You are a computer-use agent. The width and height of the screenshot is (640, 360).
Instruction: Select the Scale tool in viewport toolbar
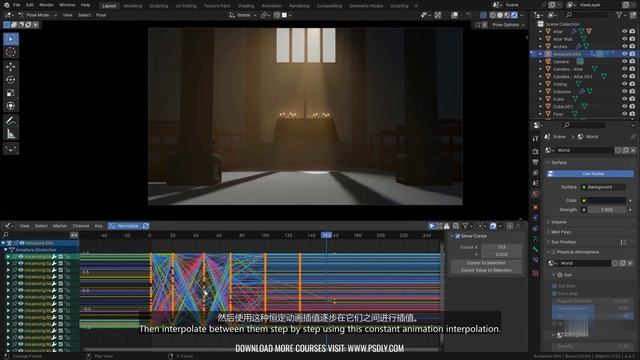pyautogui.click(x=11, y=93)
